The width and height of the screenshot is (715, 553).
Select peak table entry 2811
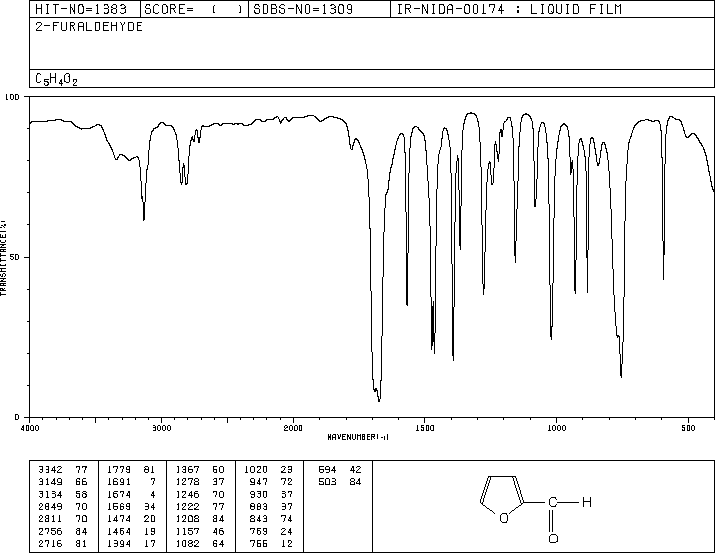pyautogui.click(x=51, y=519)
